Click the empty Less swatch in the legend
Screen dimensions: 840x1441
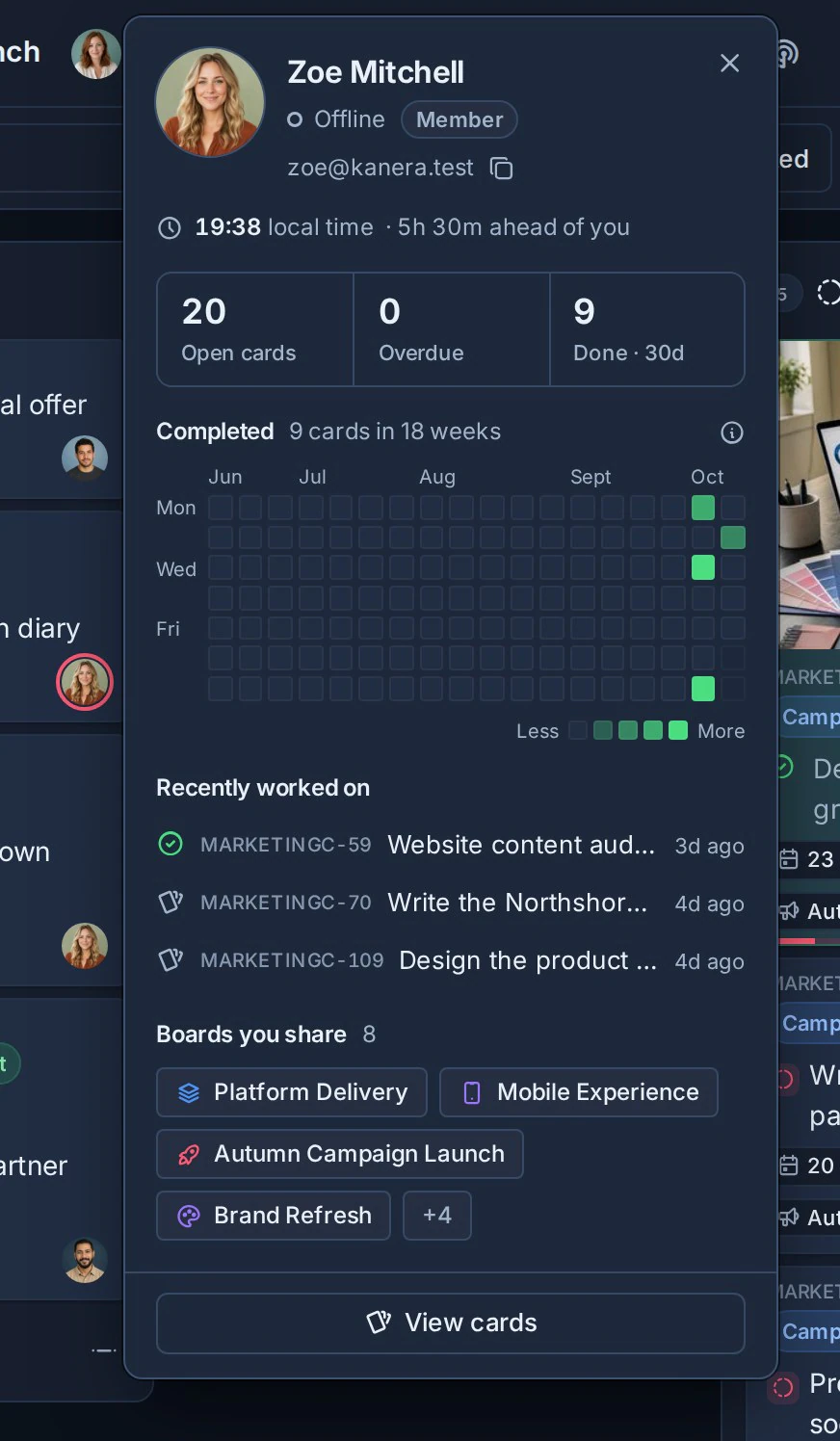578,730
